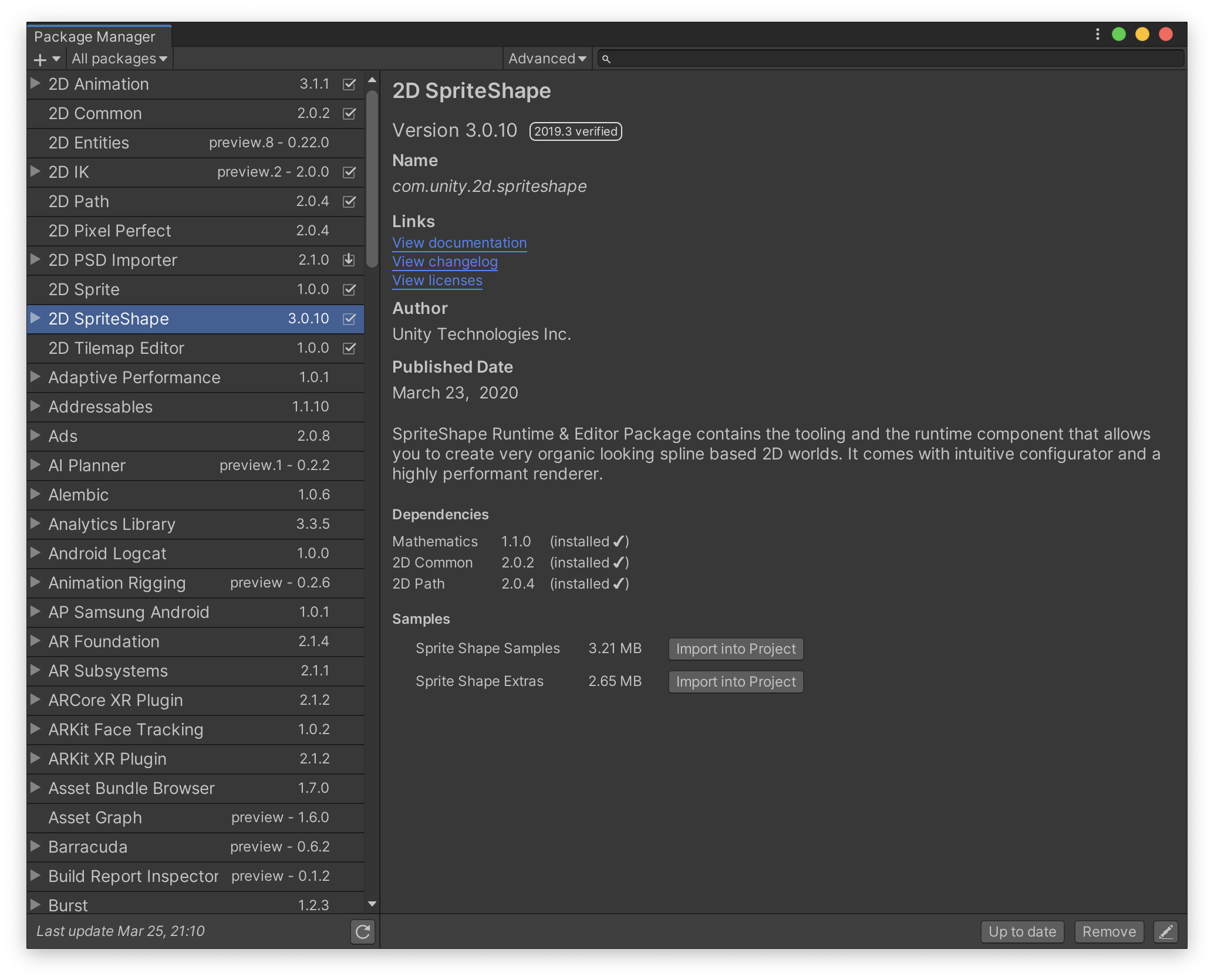
Task: Click the download icon next to 2D PSD Importer
Action: tap(349, 260)
